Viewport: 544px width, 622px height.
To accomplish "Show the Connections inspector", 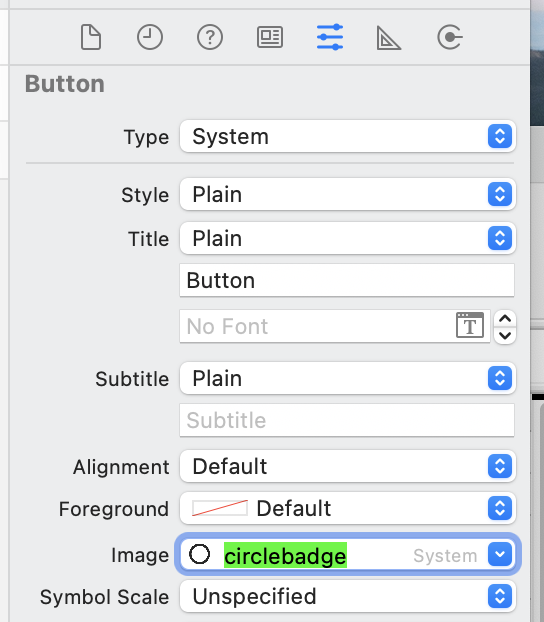I will [x=450, y=37].
